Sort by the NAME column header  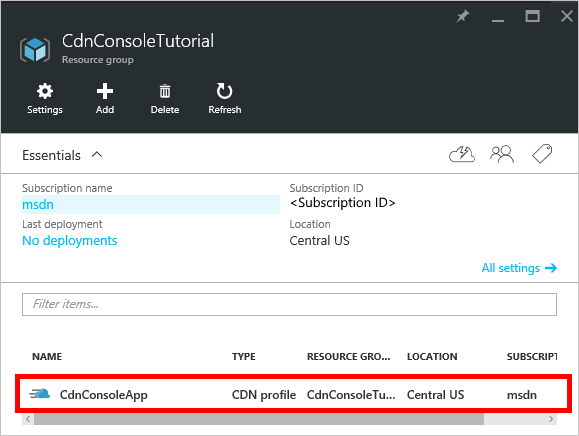[x=47, y=357]
